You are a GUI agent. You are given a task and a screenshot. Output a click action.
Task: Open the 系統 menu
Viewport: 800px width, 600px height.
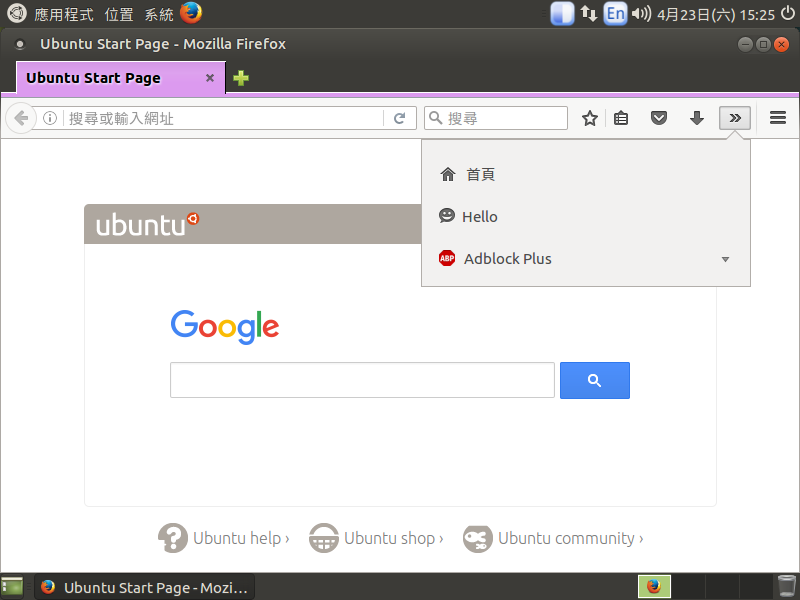[x=159, y=14]
